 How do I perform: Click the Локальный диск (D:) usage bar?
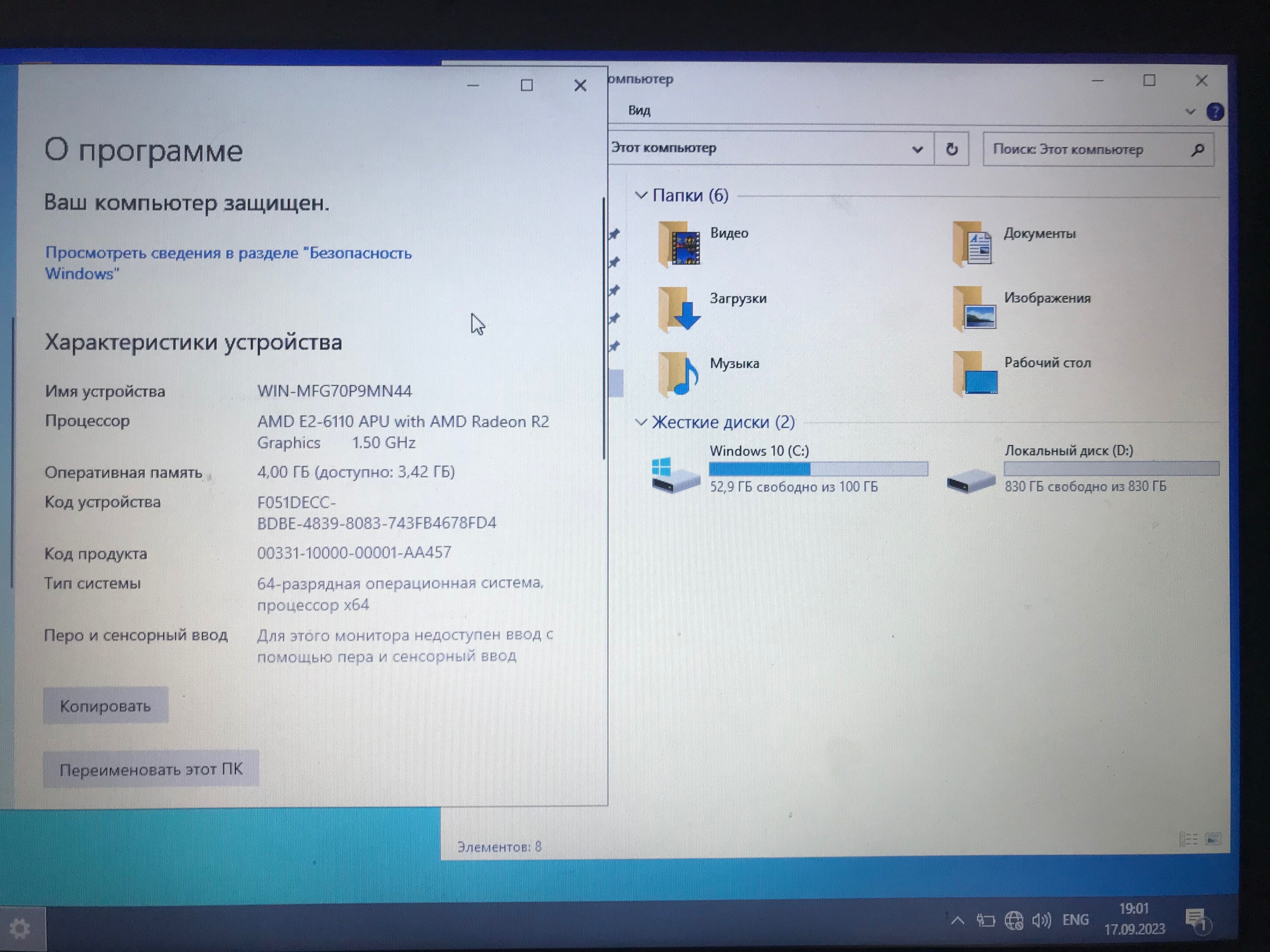pos(1111,469)
